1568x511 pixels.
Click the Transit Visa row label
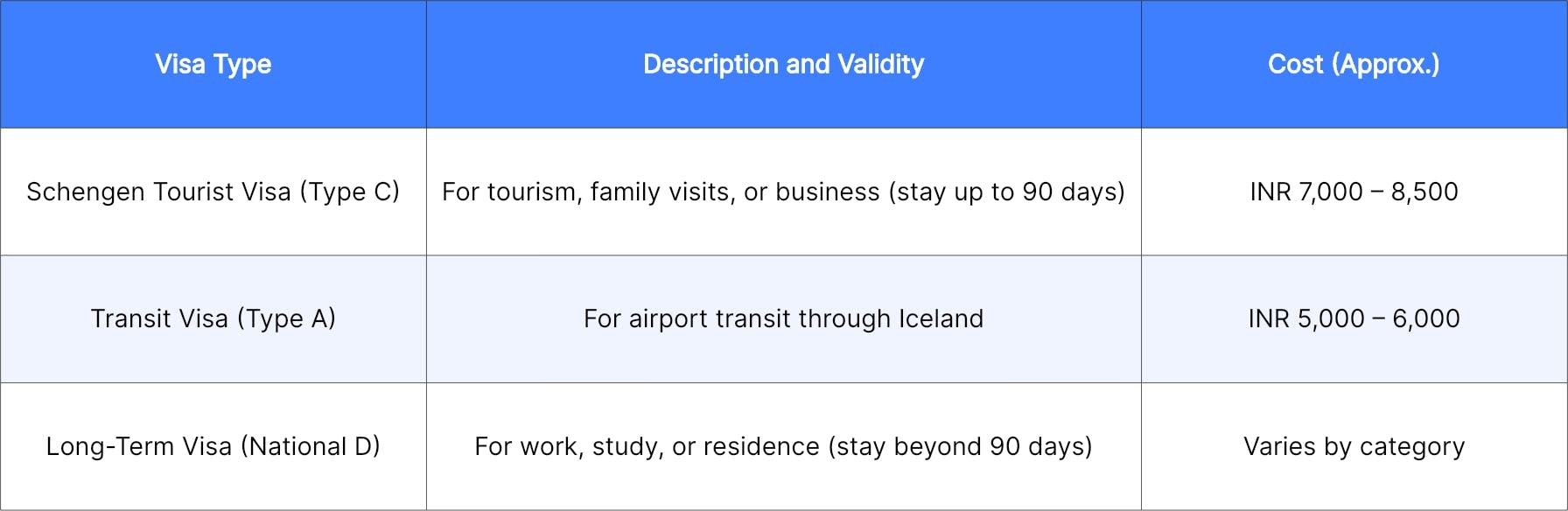pyautogui.click(x=213, y=318)
